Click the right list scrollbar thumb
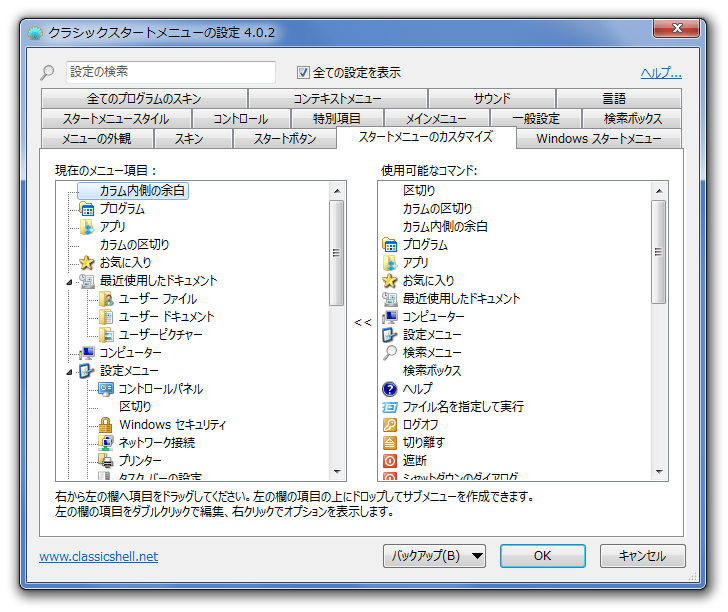This screenshot has width=728, height=612. (x=658, y=252)
